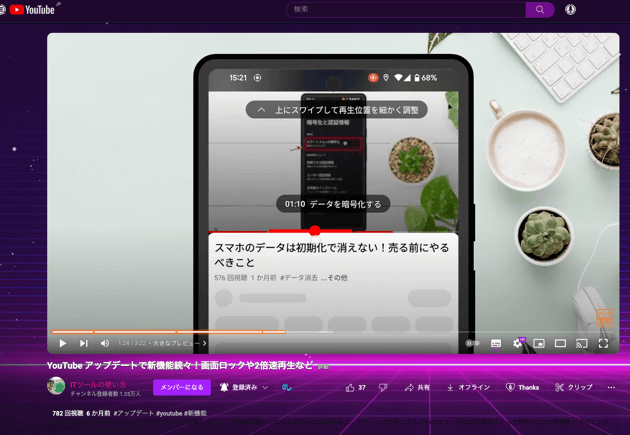Enable theater mode
This screenshot has height=435, width=630.
point(560,343)
